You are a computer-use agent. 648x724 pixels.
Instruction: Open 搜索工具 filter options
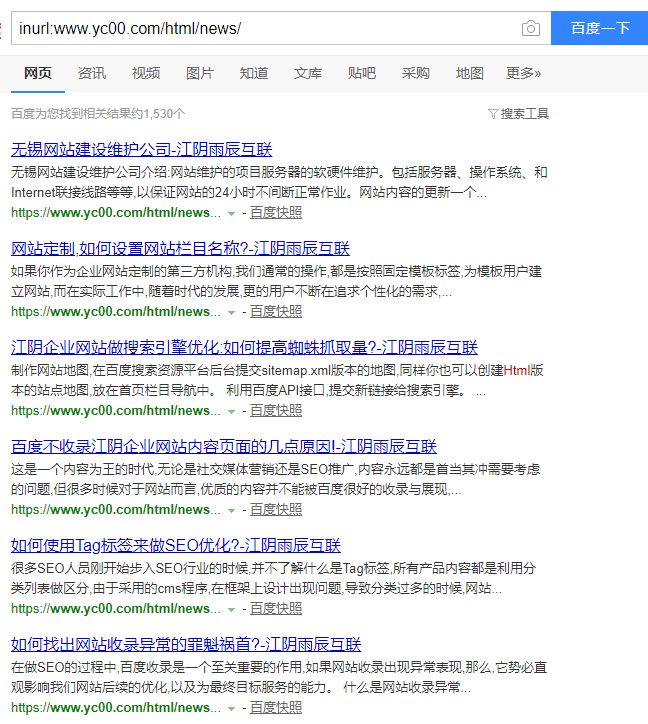pyautogui.click(x=525, y=114)
